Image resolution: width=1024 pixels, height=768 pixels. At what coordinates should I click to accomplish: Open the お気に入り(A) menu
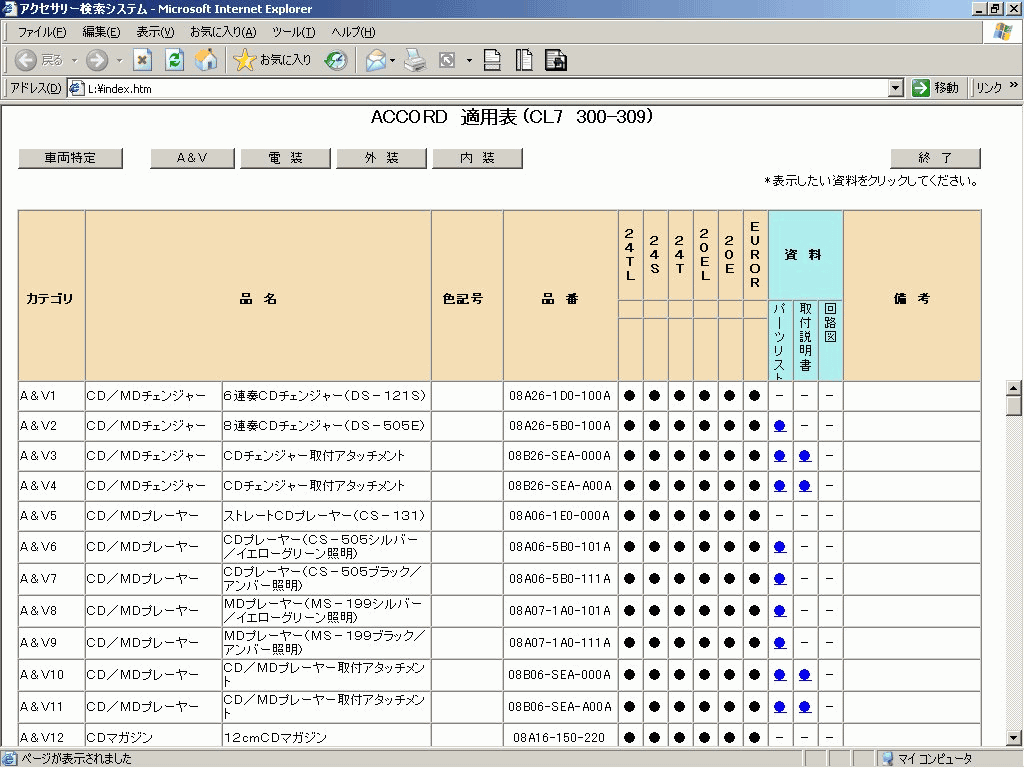click(223, 32)
